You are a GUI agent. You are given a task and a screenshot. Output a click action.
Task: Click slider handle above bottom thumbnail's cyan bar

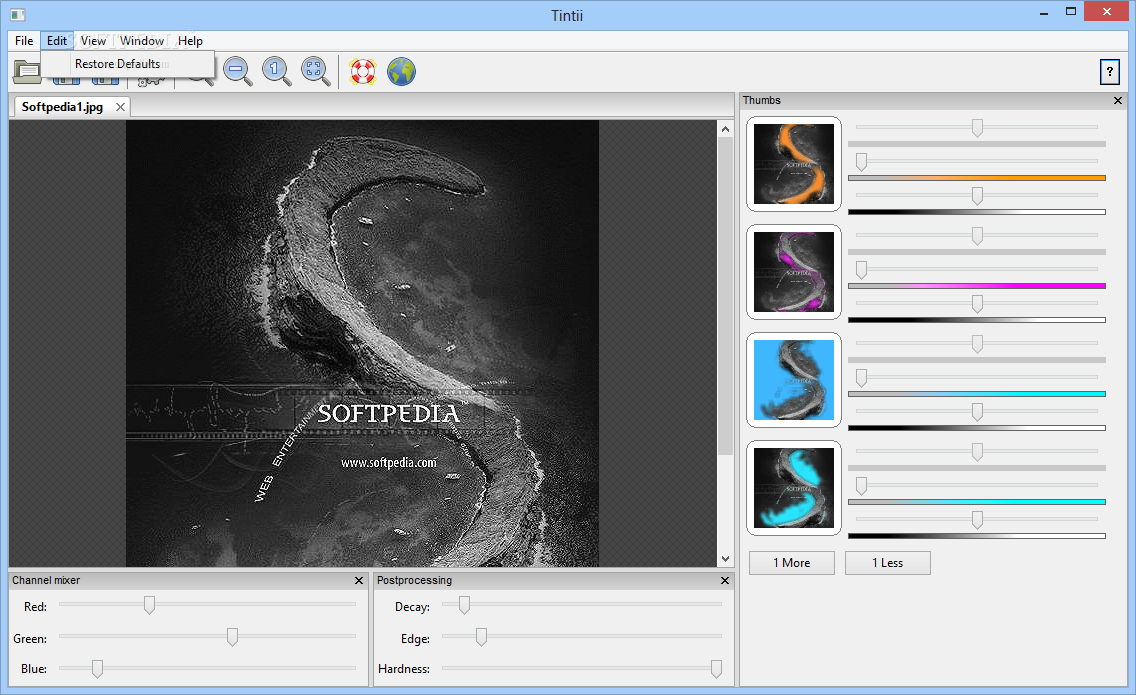861,486
